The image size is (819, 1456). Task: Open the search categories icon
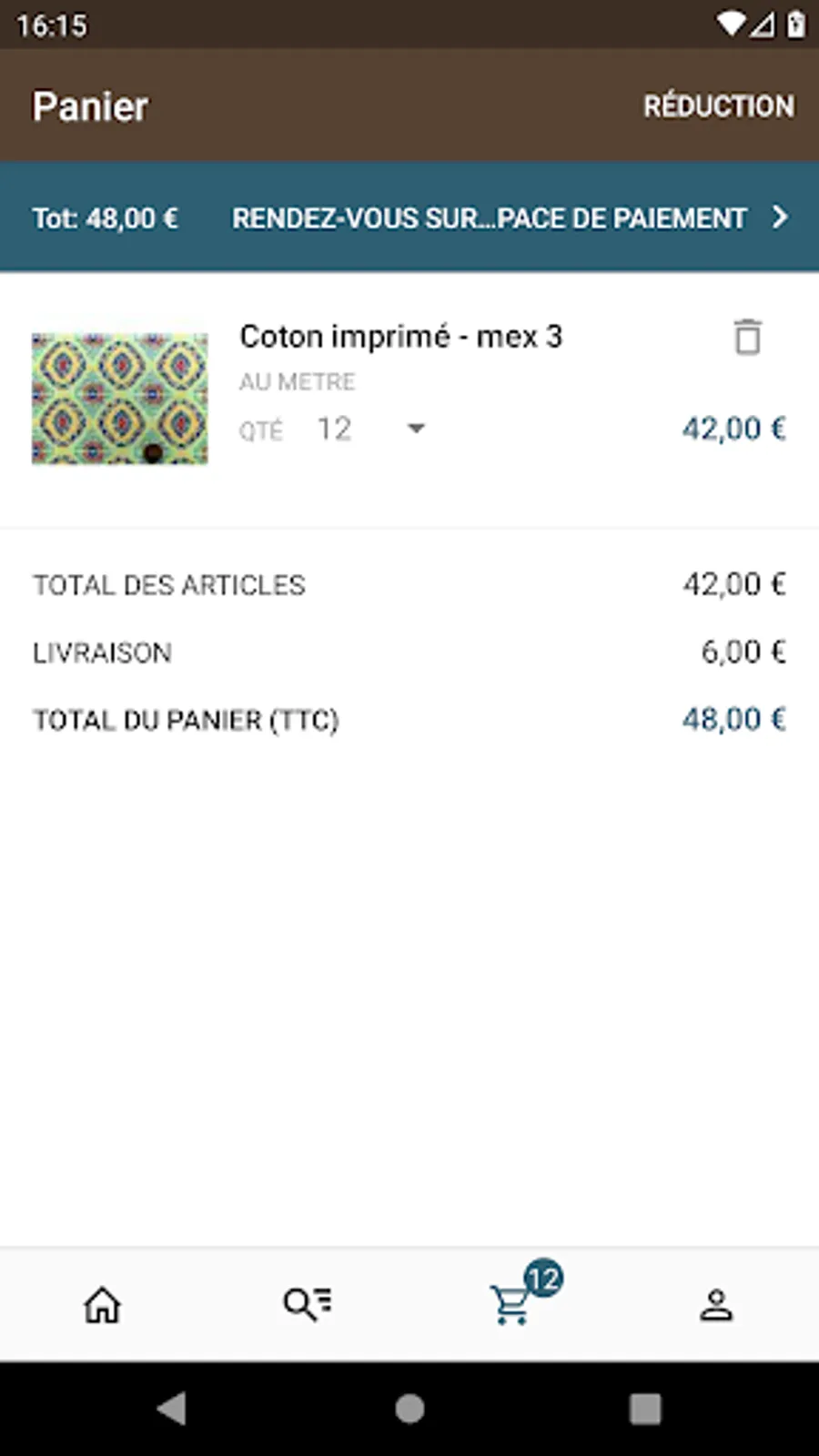coord(307,1305)
